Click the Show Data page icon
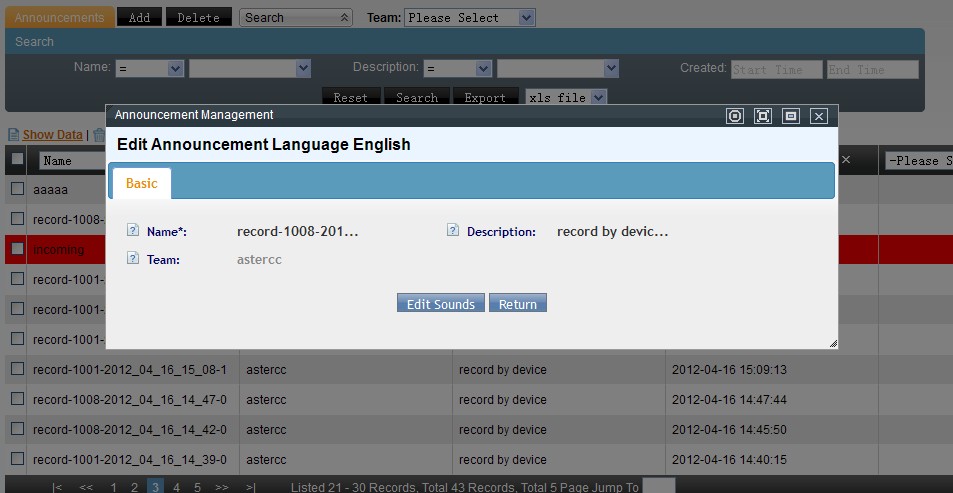The image size is (953, 493). tap(14, 135)
